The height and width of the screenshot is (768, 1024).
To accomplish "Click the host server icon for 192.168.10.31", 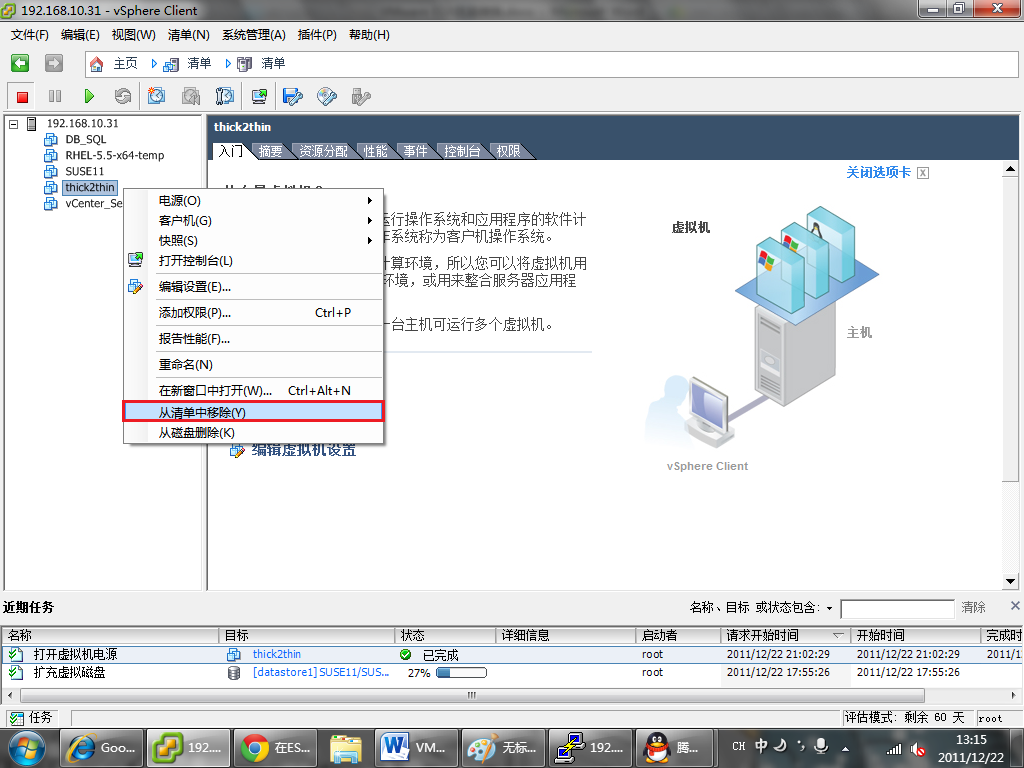I will 31,123.
